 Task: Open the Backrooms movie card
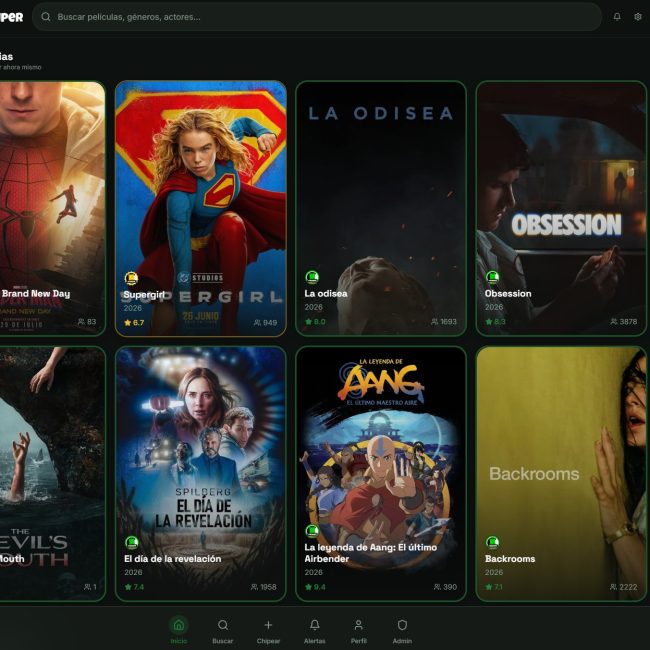[x=561, y=474]
